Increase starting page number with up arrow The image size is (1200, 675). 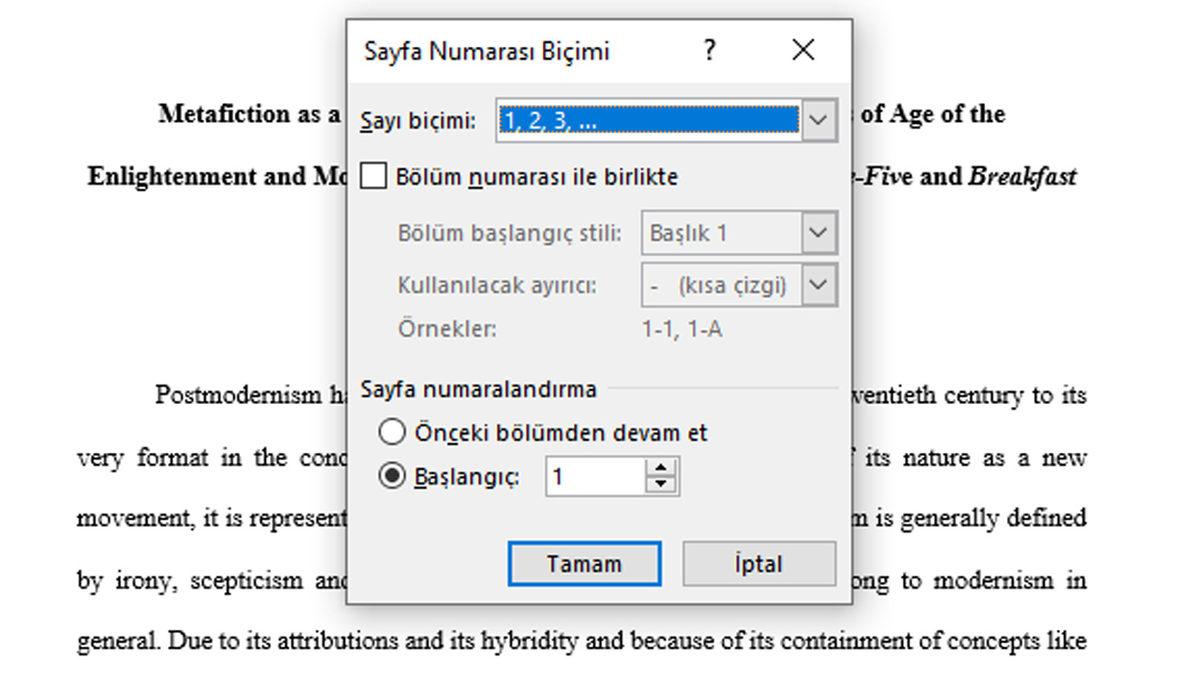[x=660, y=468]
